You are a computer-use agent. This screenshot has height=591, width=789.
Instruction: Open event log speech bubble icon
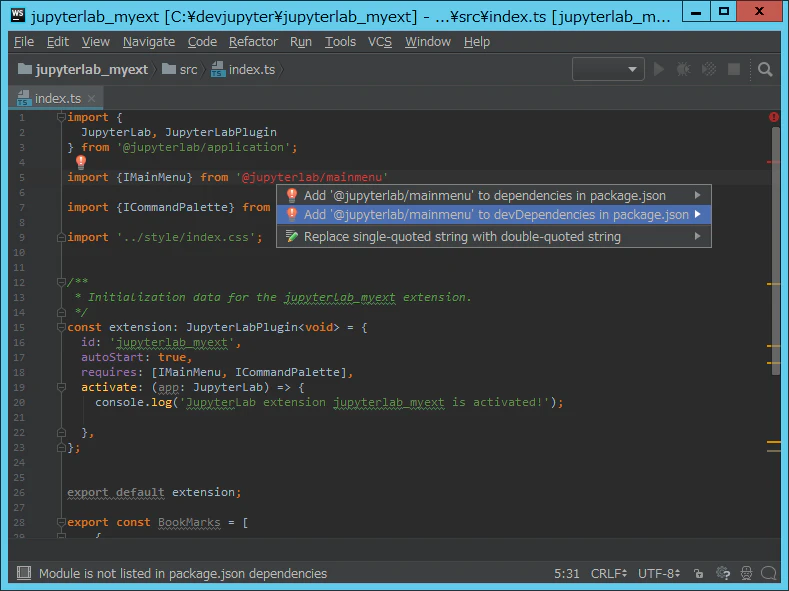pyautogui.click(x=769, y=573)
